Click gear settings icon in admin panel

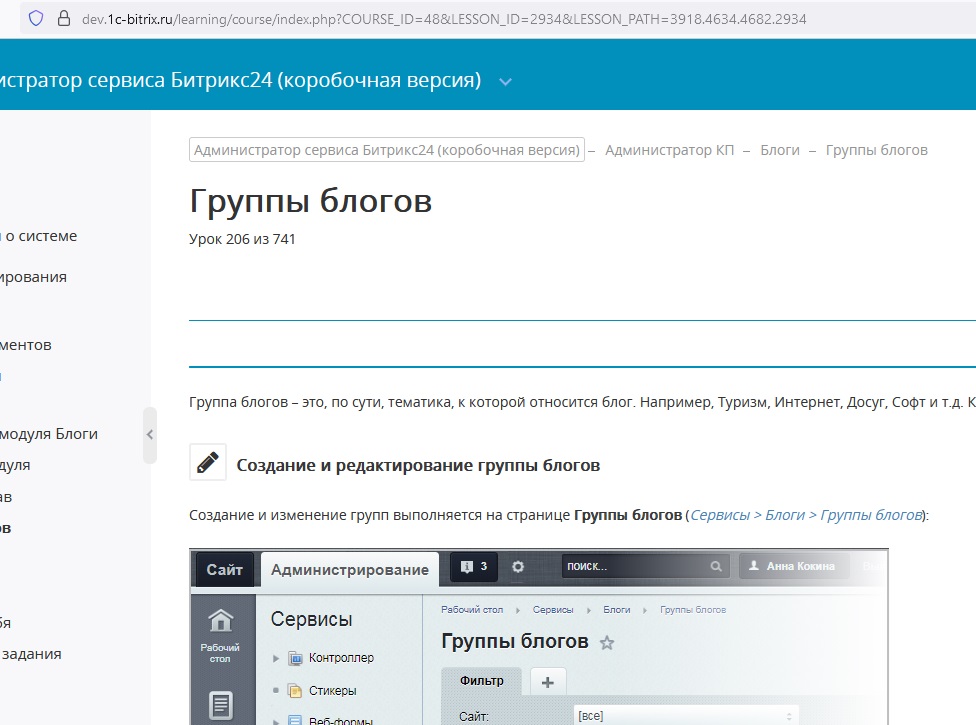tap(518, 567)
